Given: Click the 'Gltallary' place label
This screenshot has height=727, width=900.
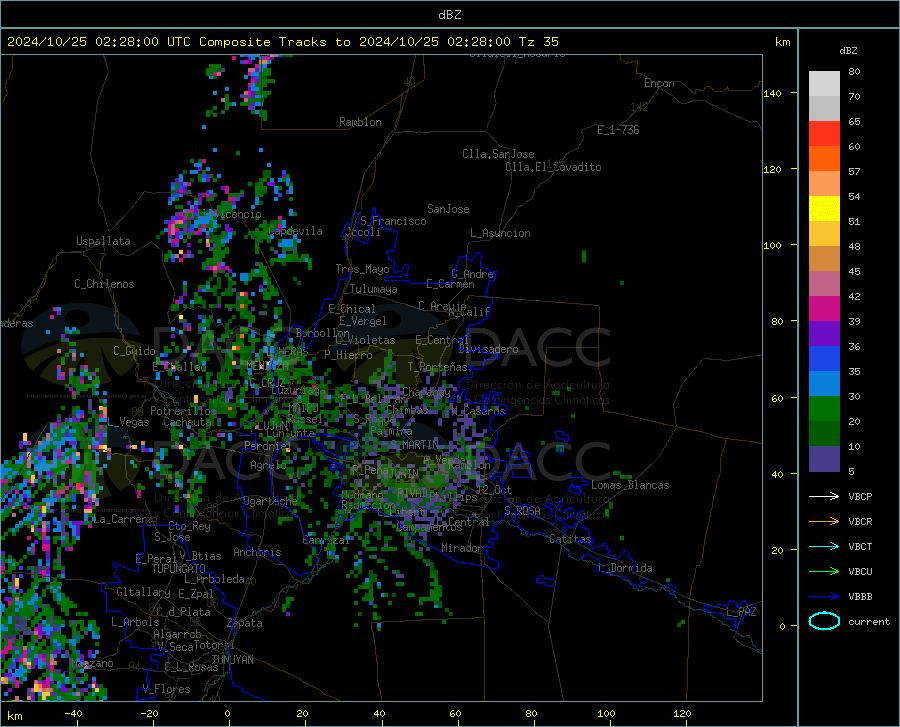Looking at the screenshot, I should [143, 592].
